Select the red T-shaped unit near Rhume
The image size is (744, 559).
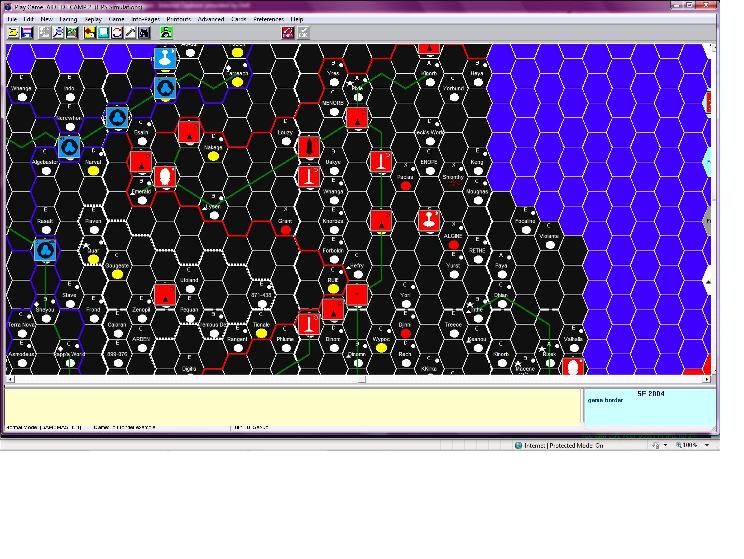[x=309, y=324]
